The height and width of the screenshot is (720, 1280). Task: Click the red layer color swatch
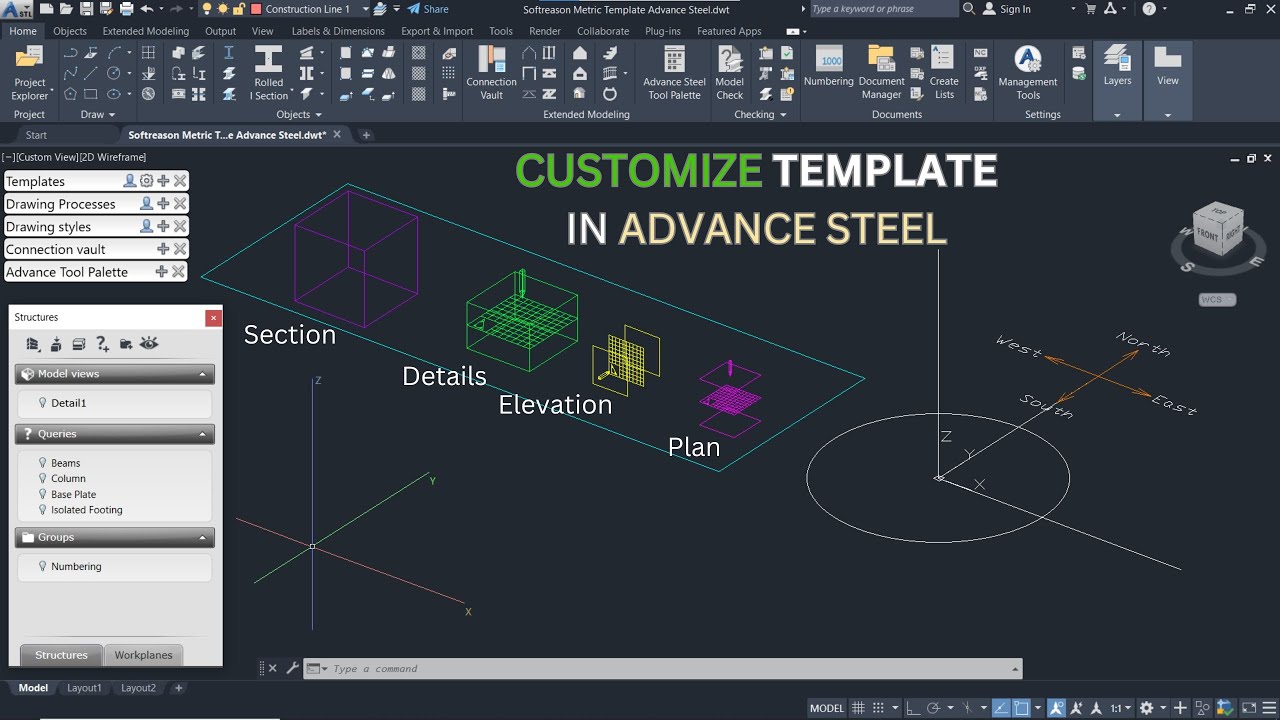click(256, 9)
